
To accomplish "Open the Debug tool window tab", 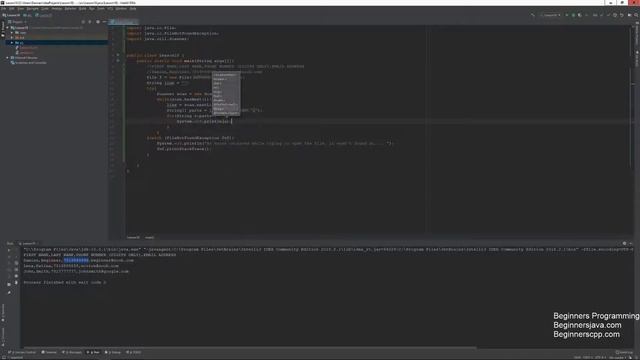I will coord(113,352).
